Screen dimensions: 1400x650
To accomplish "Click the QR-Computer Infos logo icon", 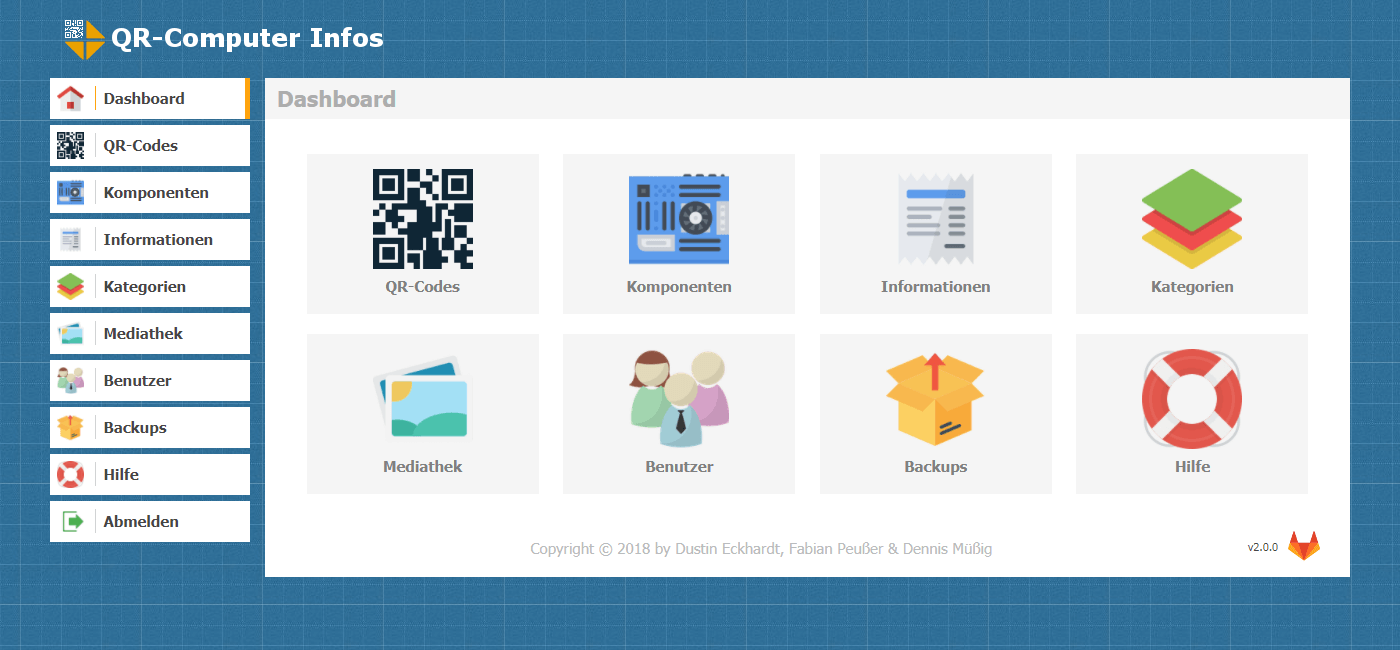I will 85,39.
